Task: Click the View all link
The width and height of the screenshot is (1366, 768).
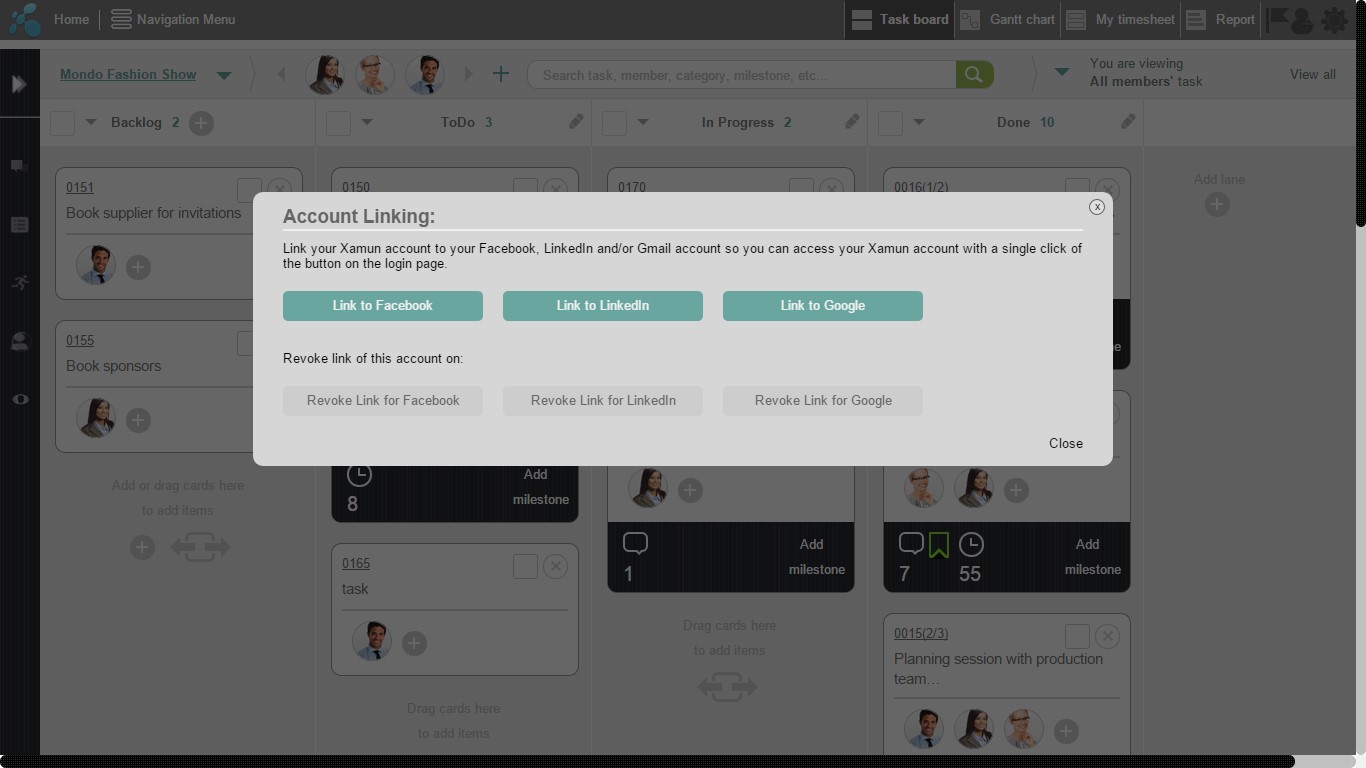Action: (1312, 74)
